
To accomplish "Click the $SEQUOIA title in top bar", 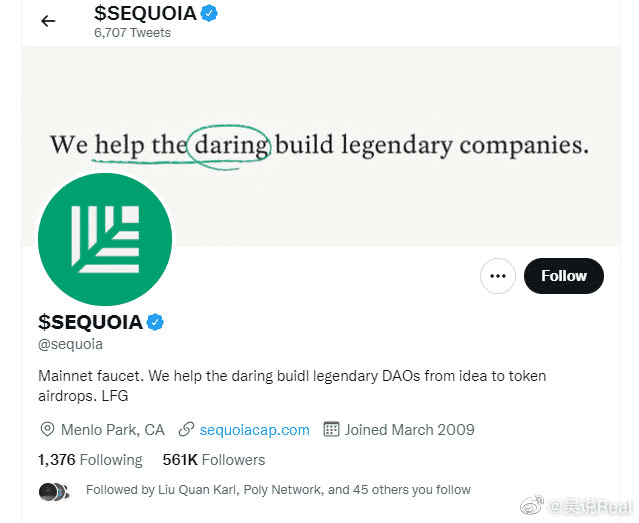I will pyautogui.click(x=143, y=13).
